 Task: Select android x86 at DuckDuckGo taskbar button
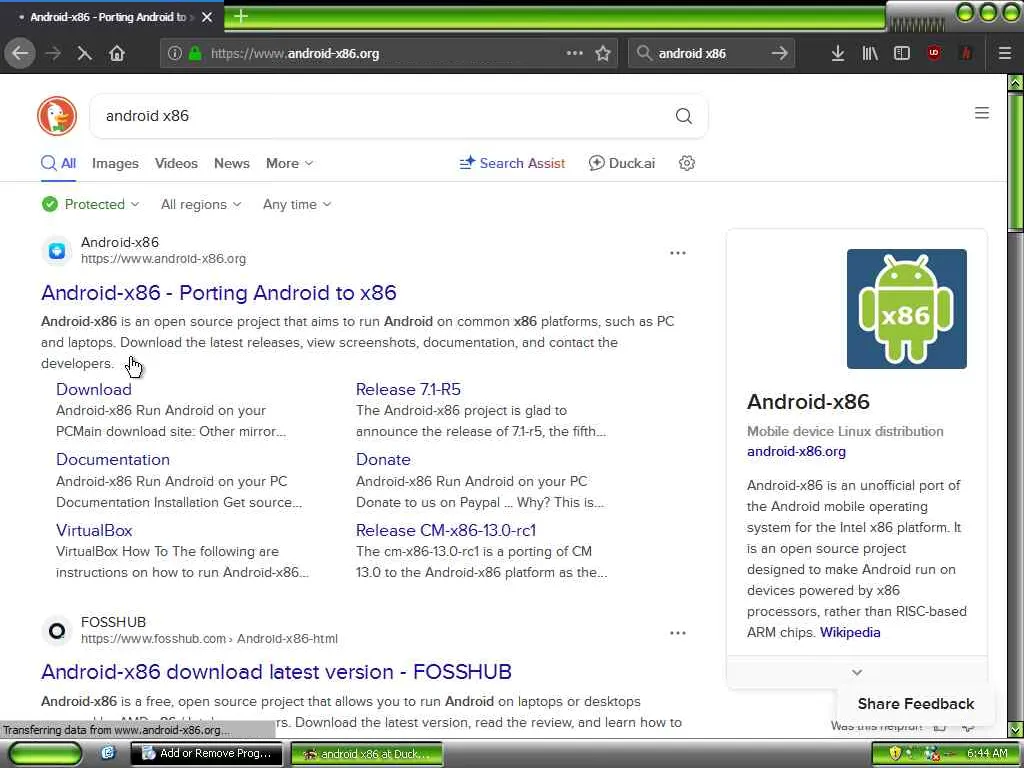point(366,754)
